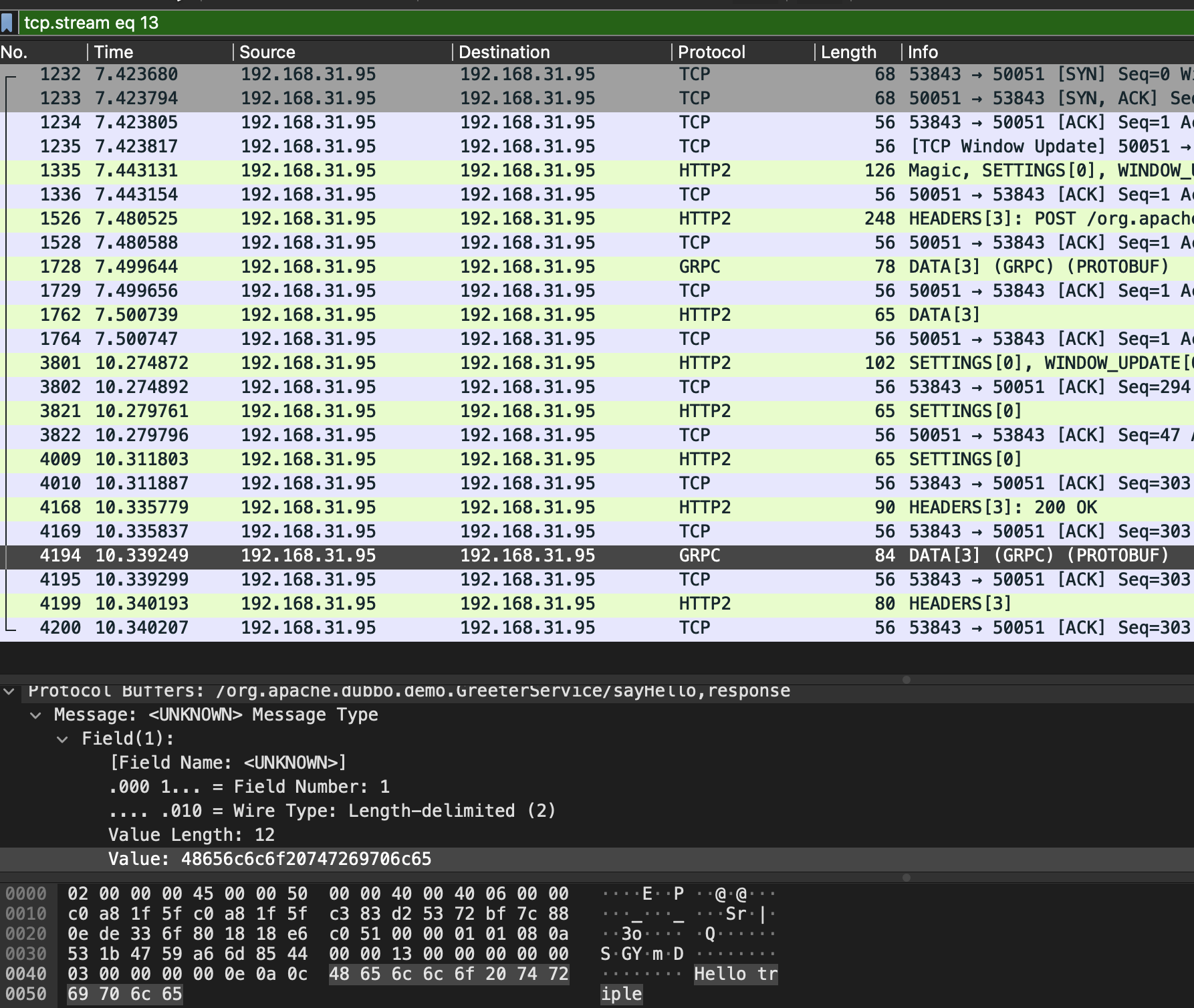Image resolution: width=1194 pixels, height=1008 pixels.
Task: Click ASCII text 'iple' in bytes pane
Action: point(621,994)
